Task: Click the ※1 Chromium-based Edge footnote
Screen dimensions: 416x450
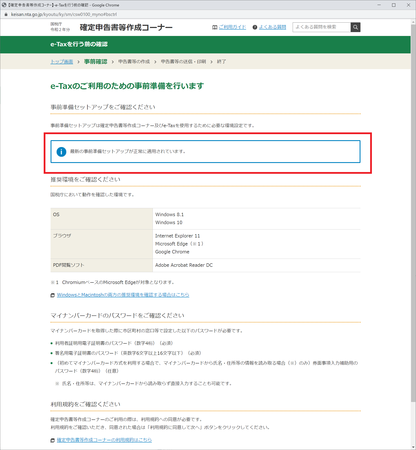Action: [x=112, y=282]
